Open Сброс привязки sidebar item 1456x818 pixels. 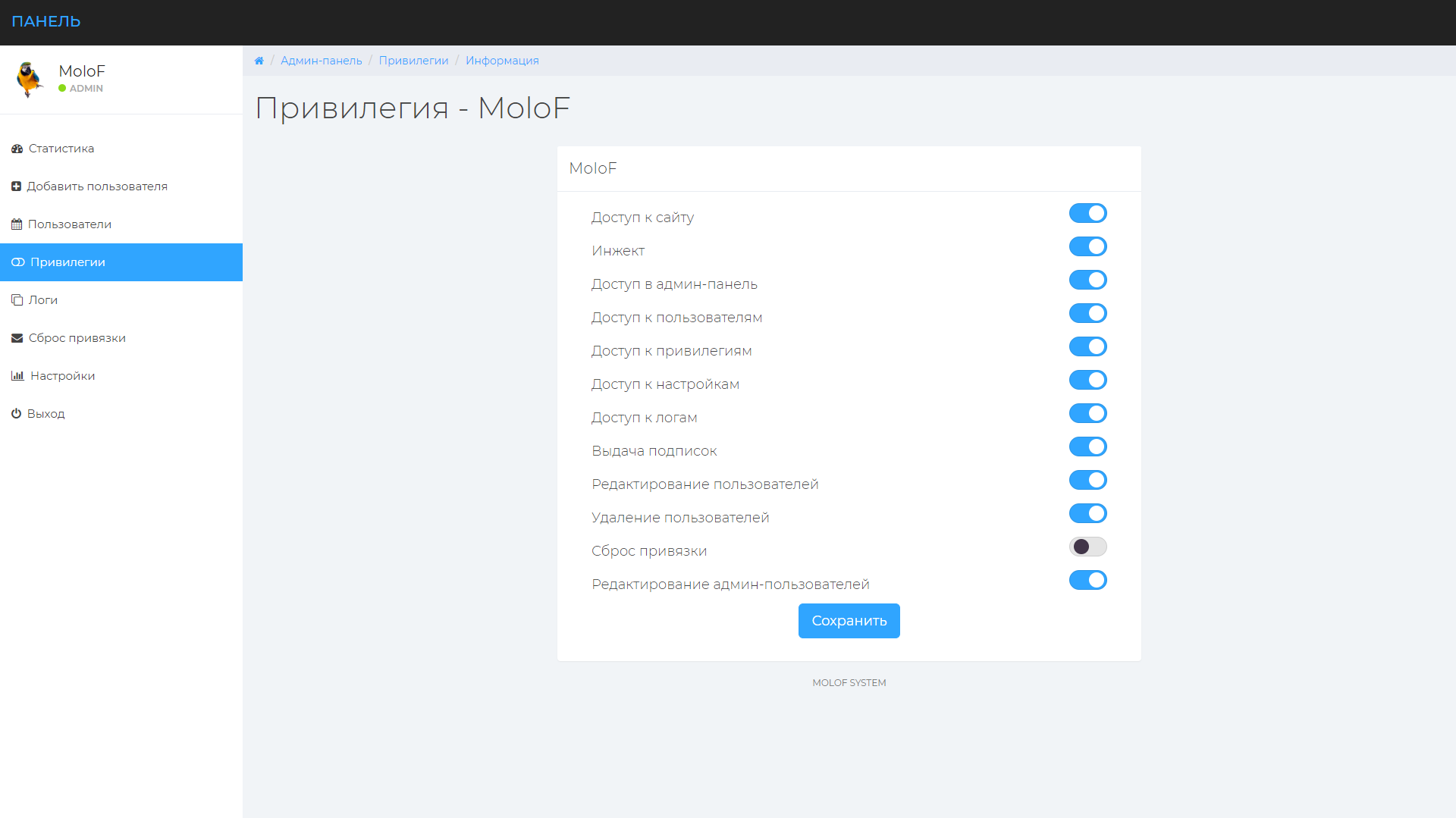pos(121,338)
